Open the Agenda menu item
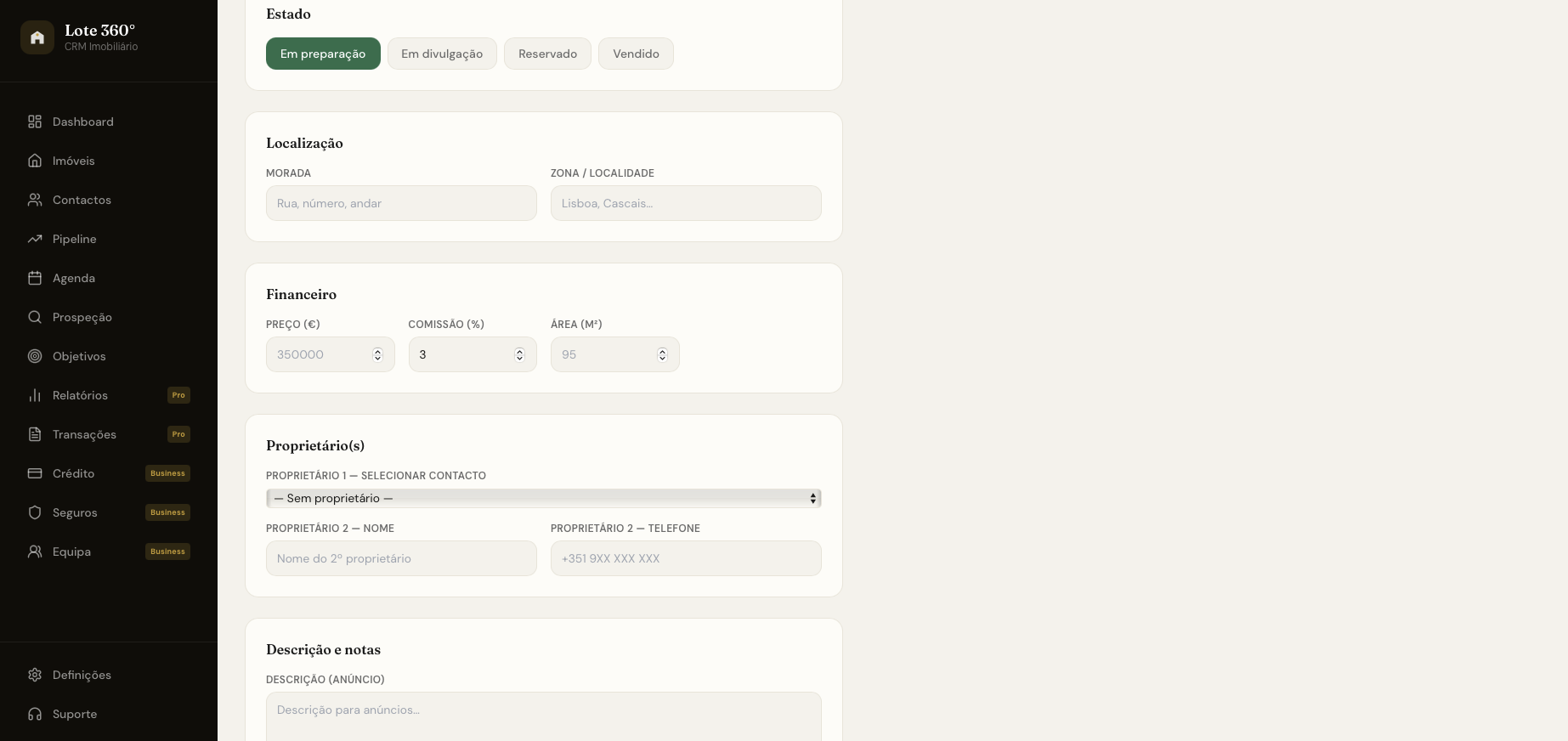This screenshot has height=741, width=1568. coord(109,278)
